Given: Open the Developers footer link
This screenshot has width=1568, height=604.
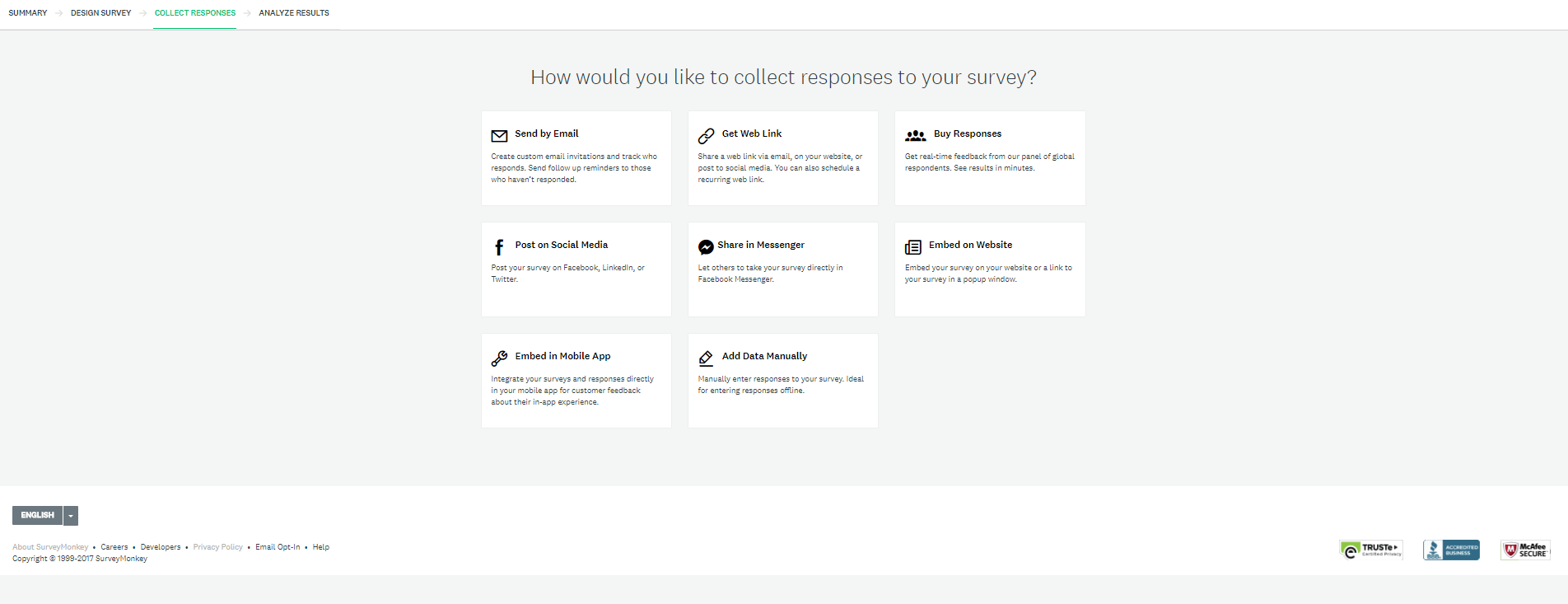Looking at the screenshot, I should coord(161,547).
